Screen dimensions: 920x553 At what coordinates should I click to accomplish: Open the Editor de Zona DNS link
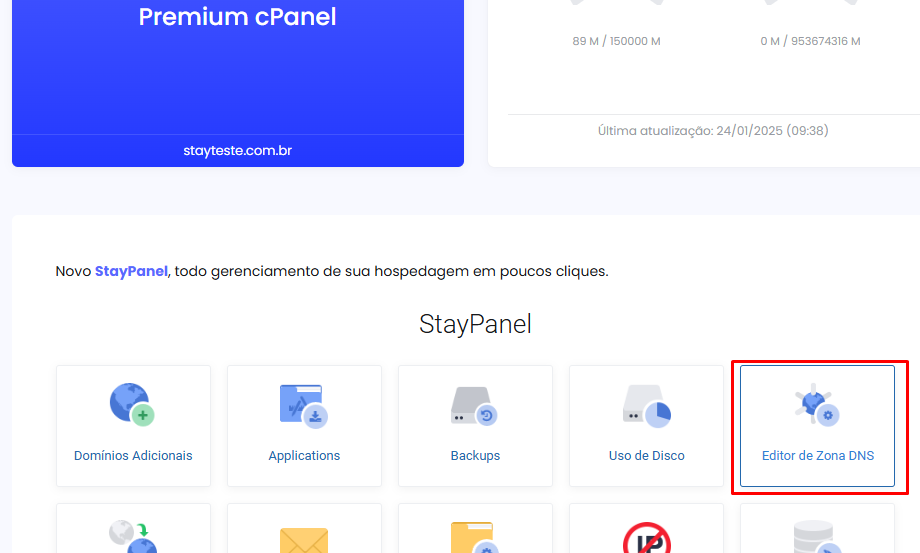click(x=818, y=456)
